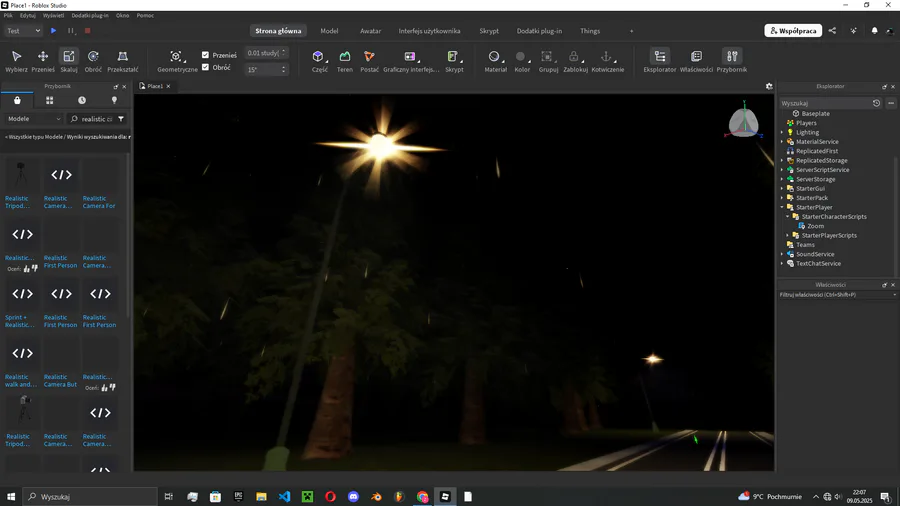
Task: Expand the TextChatService node
Action: (x=782, y=263)
